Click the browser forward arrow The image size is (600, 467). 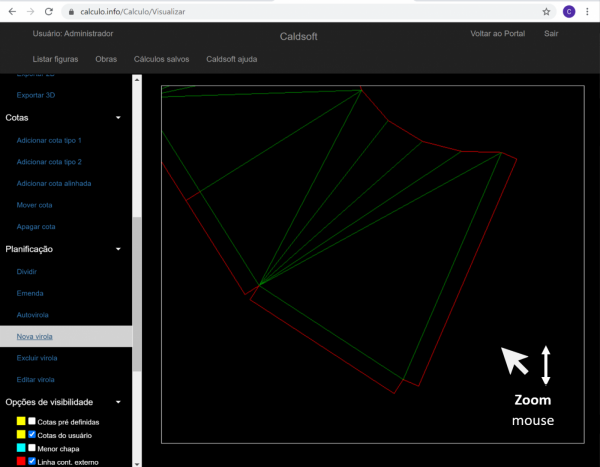pyautogui.click(x=29, y=11)
